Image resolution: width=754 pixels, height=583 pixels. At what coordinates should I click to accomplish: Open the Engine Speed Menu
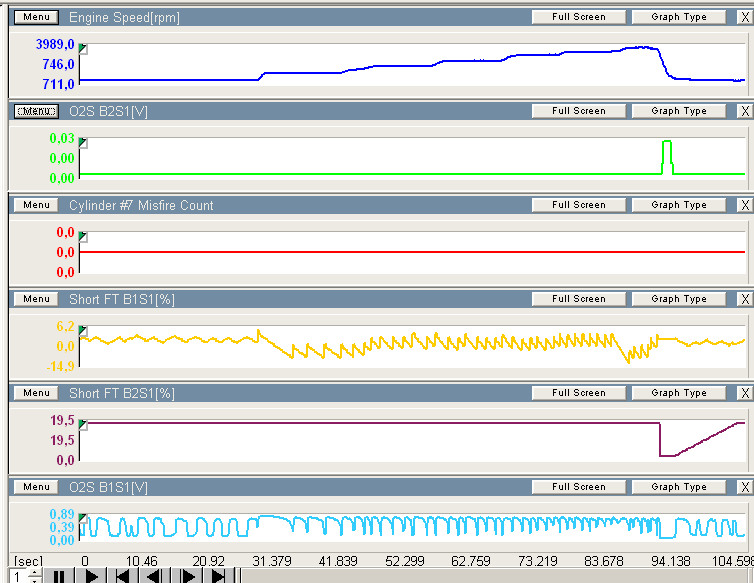36,17
